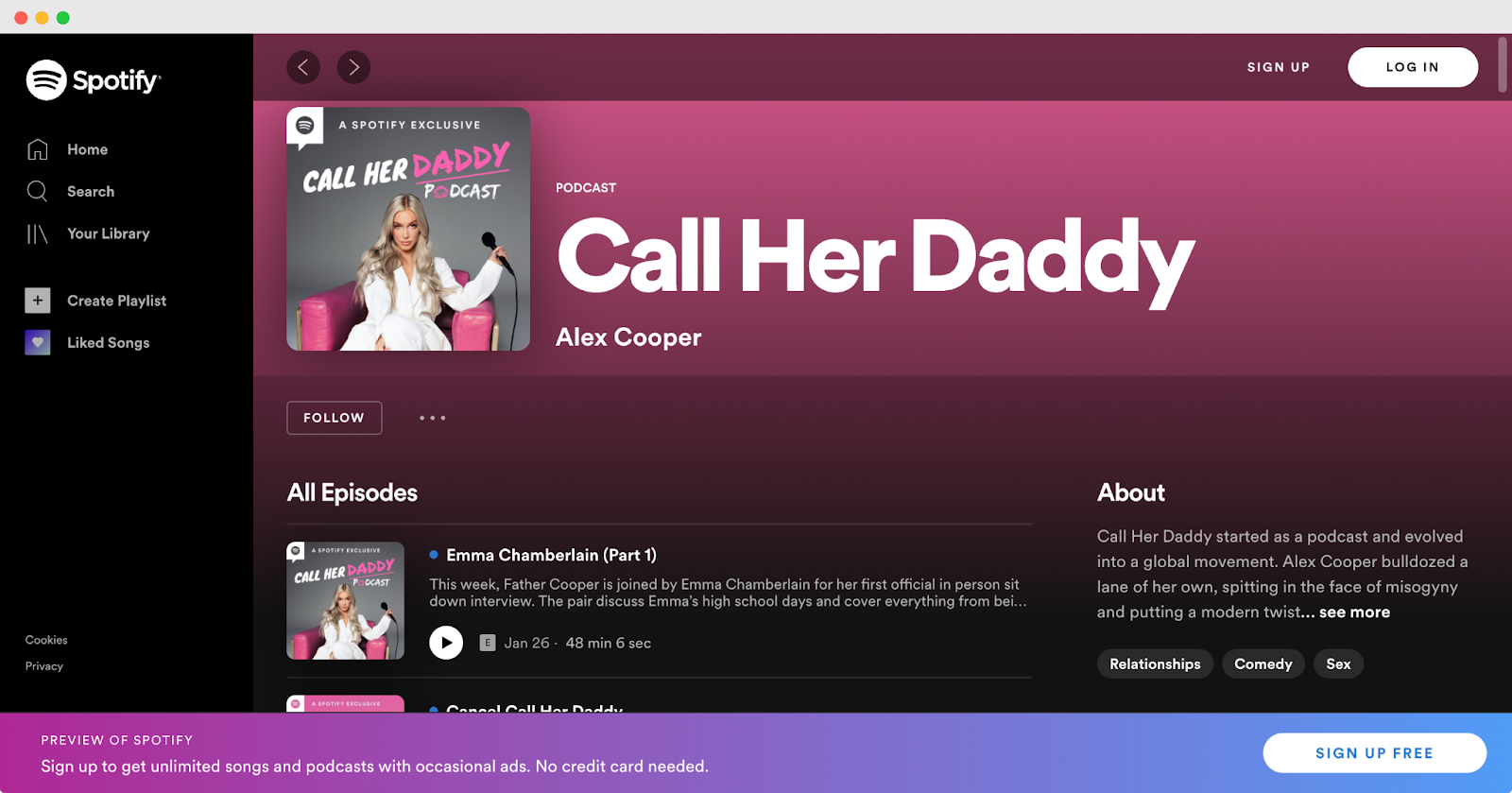Viewport: 1512px width, 793px height.
Task: Expand About text with see more
Action: click(1354, 612)
